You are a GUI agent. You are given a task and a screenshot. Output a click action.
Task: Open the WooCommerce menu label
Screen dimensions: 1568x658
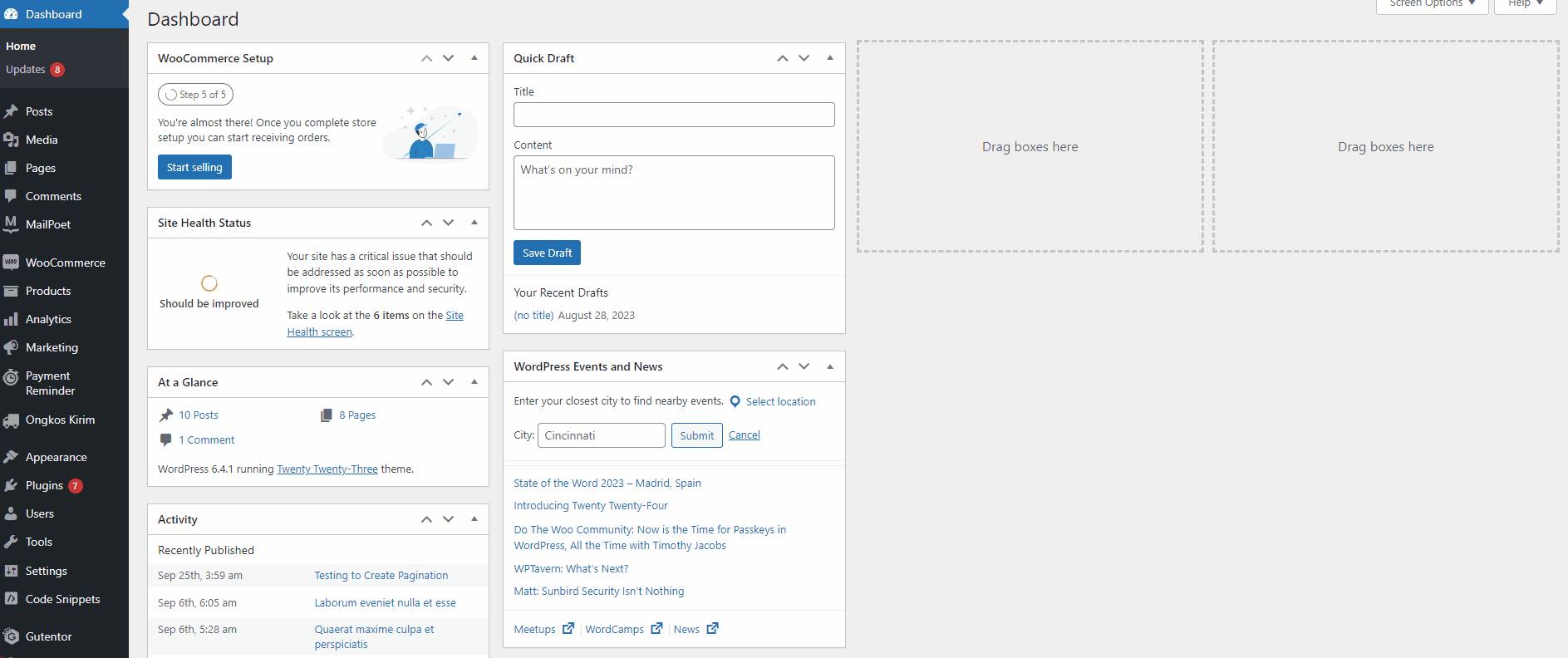click(66, 263)
